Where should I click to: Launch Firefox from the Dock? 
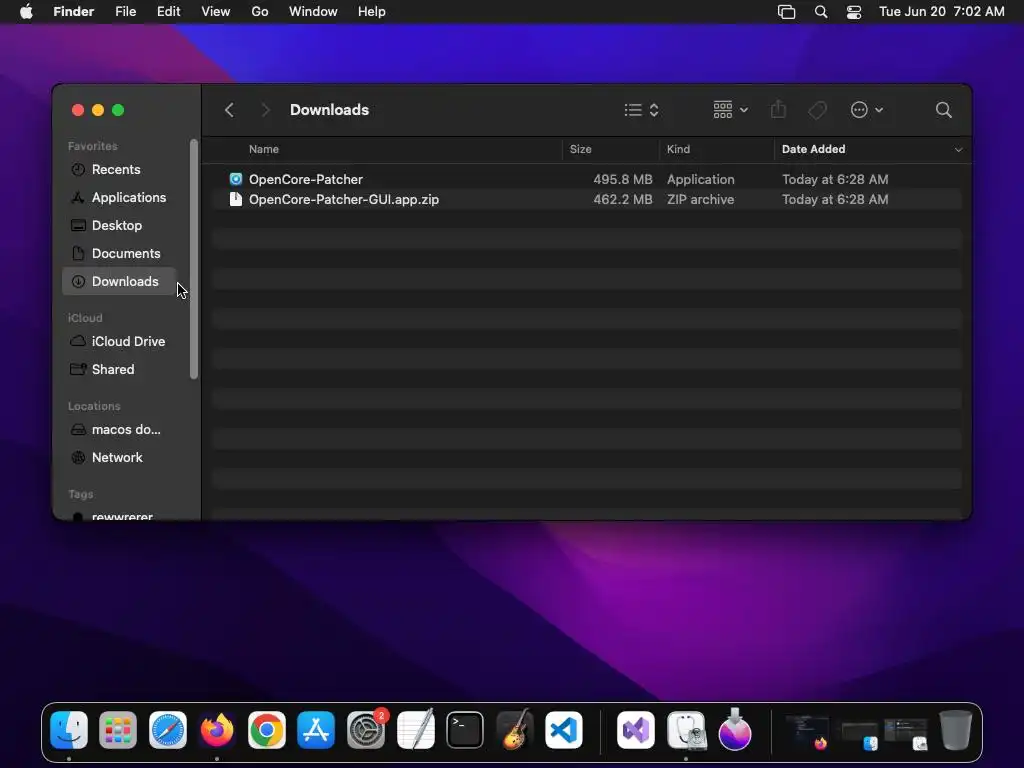[x=217, y=730]
